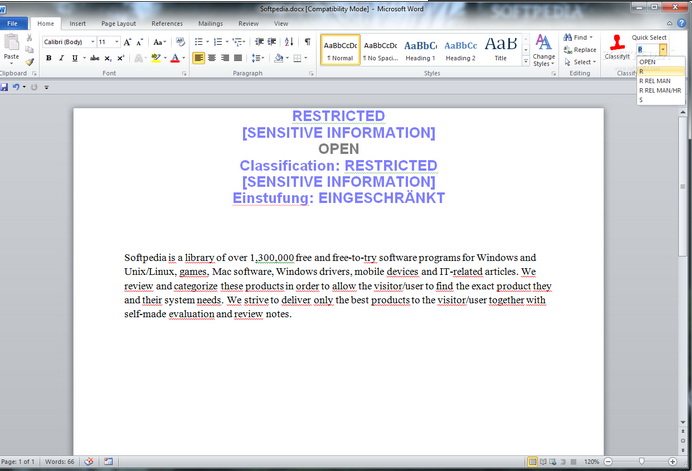Viewport: 692px width, 471px height.
Task: Apply the Heading 1 style
Action: pos(420,50)
